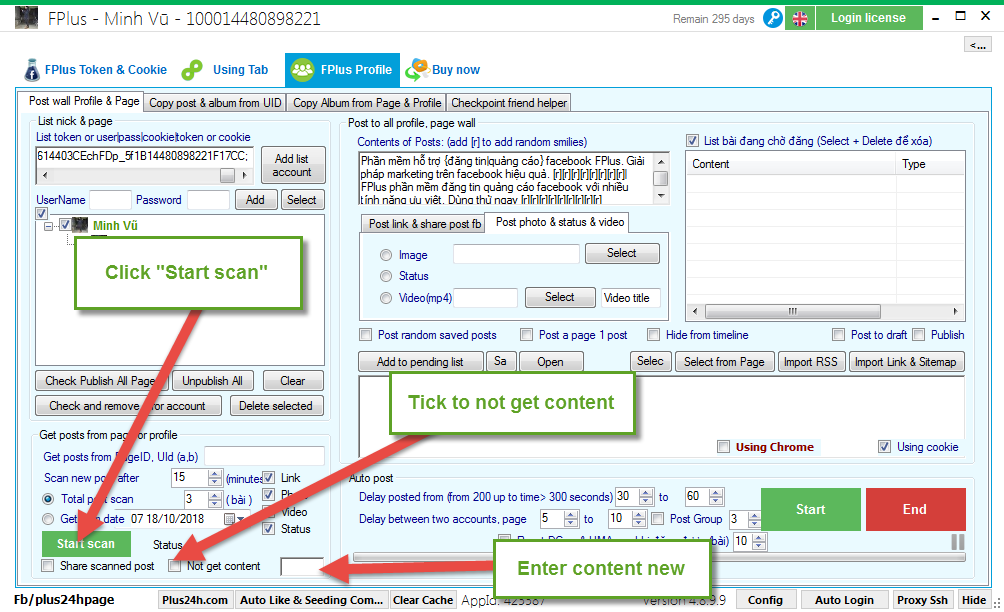Image resolution: width=1004 pixels, height=612 pixels.
Task: Click the FPlus app icon in title bar
Action: tap(26, 18)
